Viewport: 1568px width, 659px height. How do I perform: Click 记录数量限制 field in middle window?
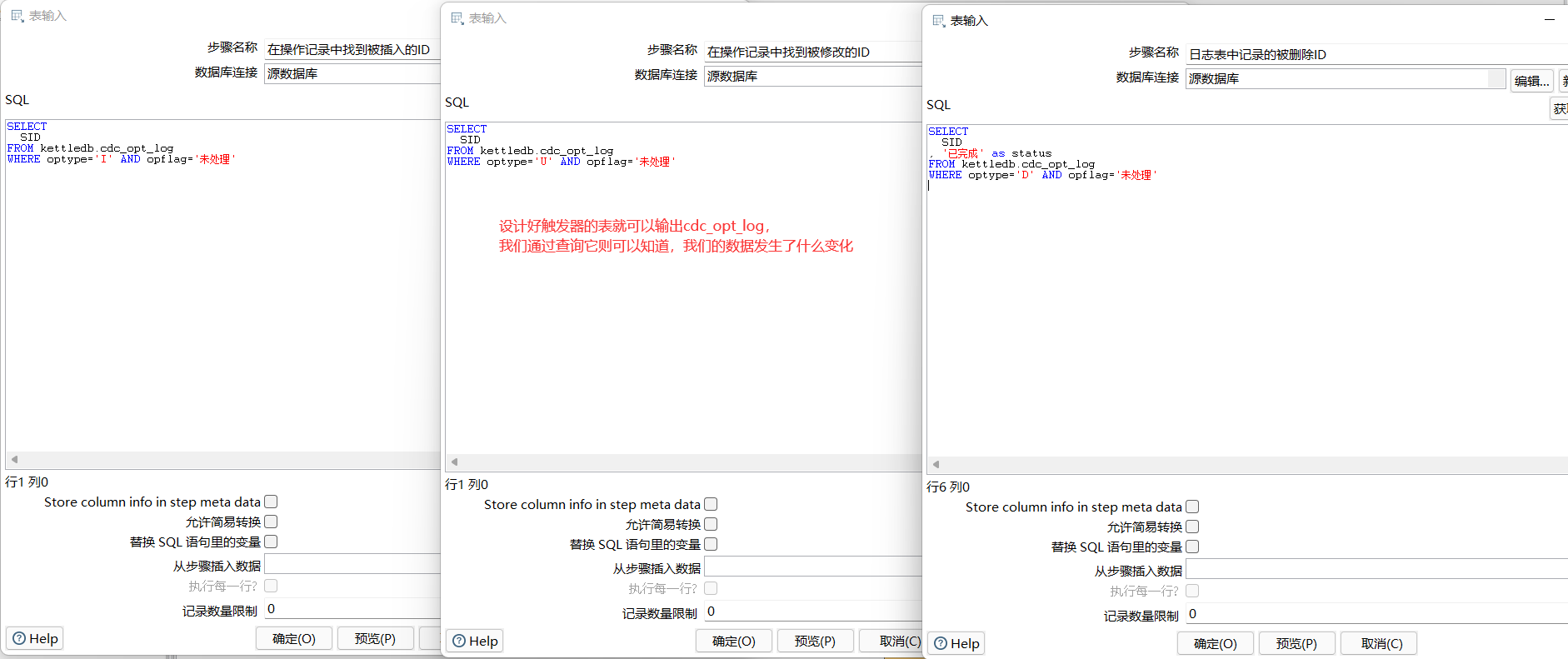(813, 612)
